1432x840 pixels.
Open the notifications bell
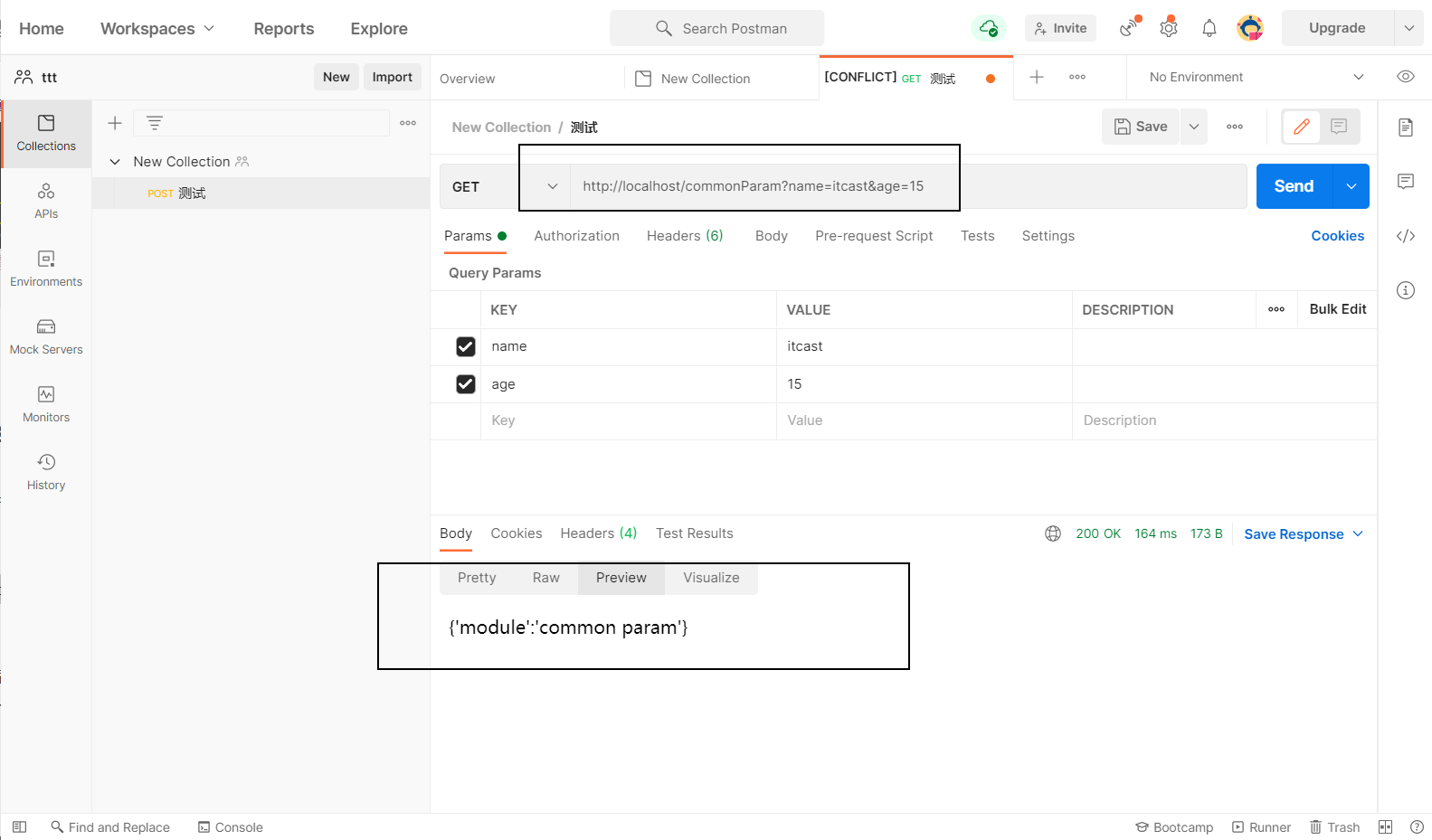1209,28
